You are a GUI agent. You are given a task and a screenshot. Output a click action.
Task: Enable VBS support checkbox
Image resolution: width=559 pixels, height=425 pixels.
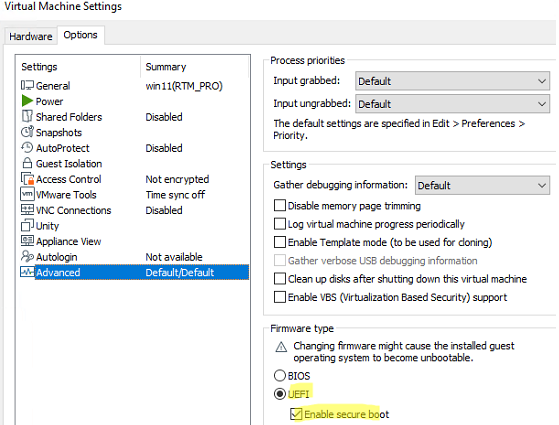coord(280,297)
